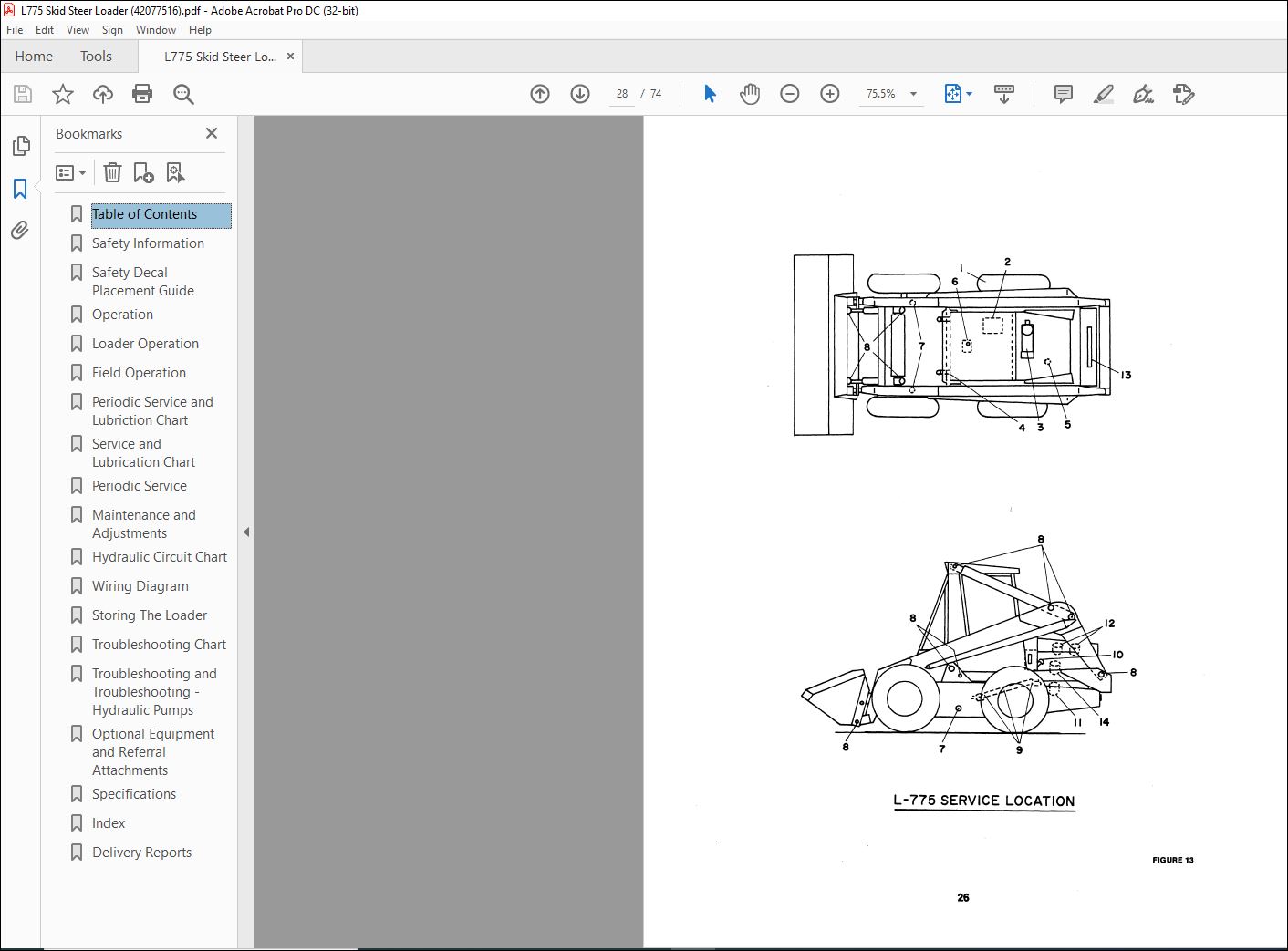The height and width of the screenshot is (951, 1288).
Task: Open Specifications bookmark
Action: point(134,794)
